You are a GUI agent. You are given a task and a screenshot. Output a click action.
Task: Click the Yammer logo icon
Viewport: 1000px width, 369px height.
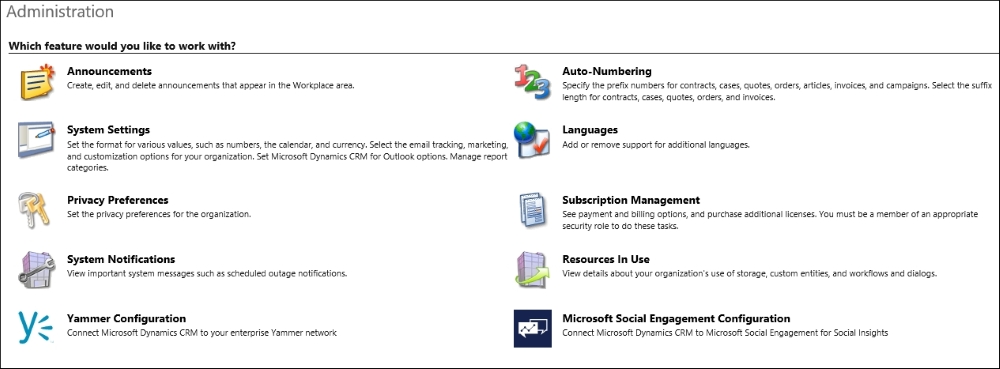click(x=35, y=328)
